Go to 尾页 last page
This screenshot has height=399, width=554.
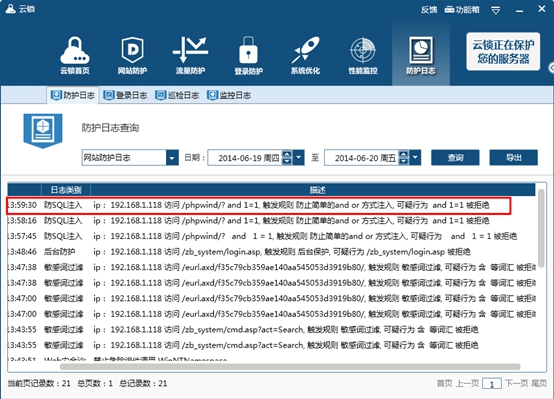pos(539,383)
